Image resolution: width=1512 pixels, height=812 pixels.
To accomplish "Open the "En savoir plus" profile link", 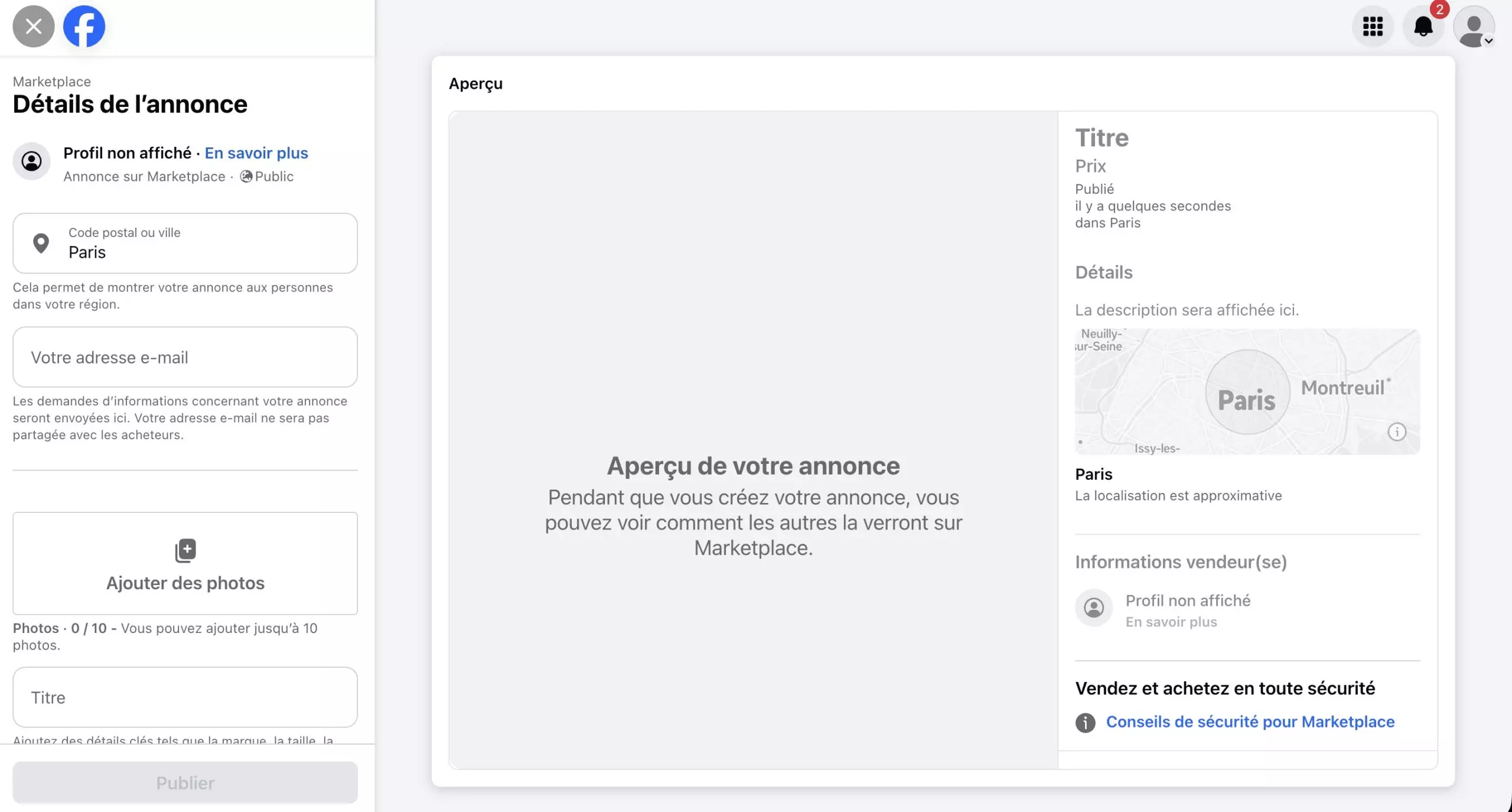I will point(256,153).
